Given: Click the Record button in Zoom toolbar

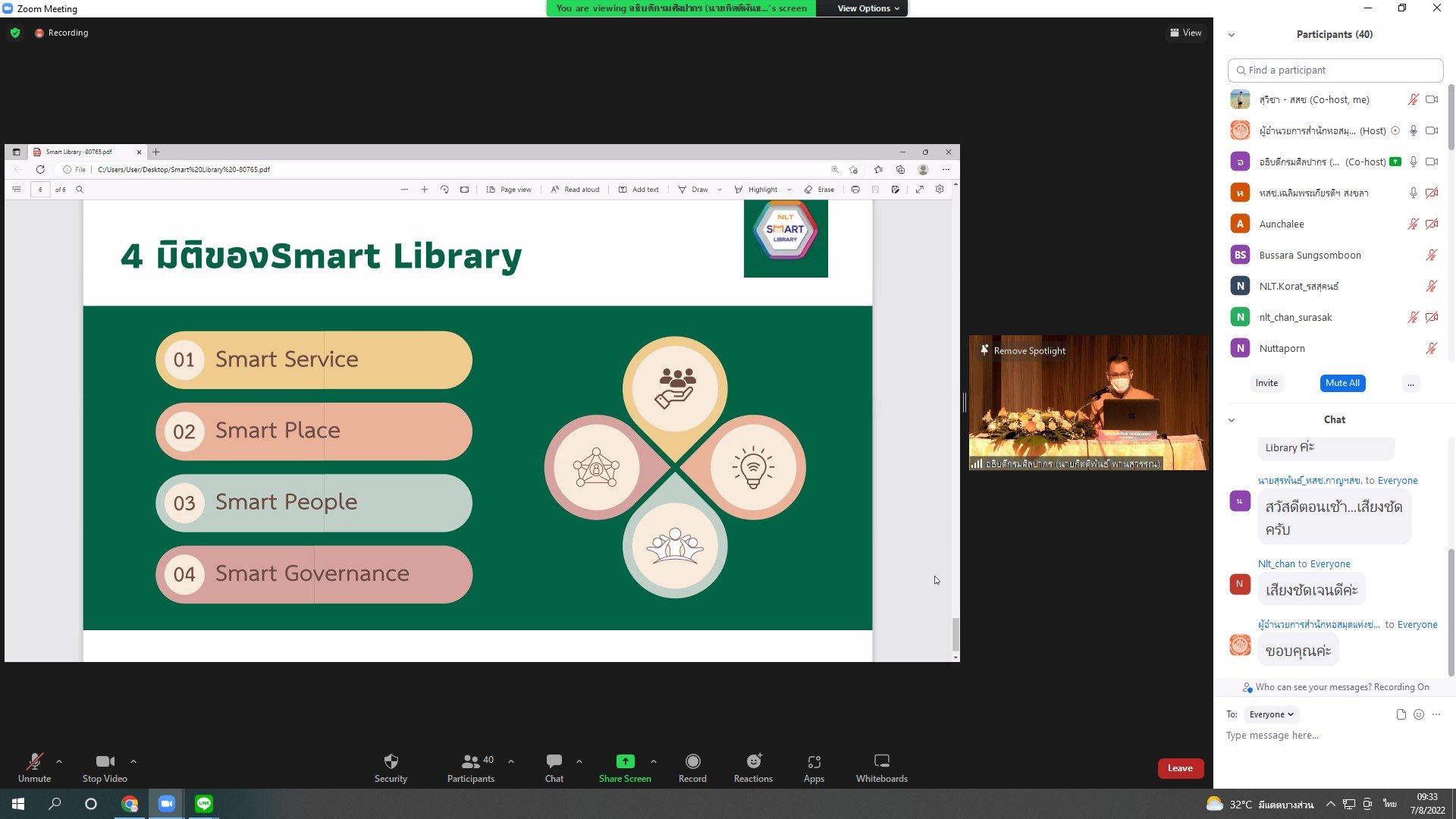Looking at the screenshot, I should point(694,767).
